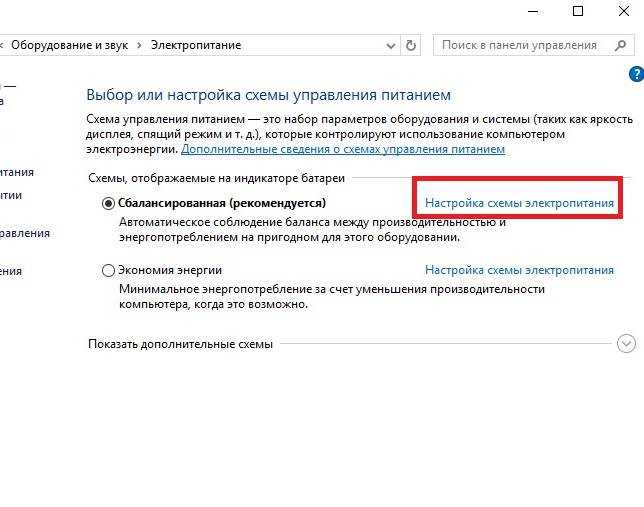Refresh the control panel address bar
Screen dimensions: 644x507
(410, 45)
